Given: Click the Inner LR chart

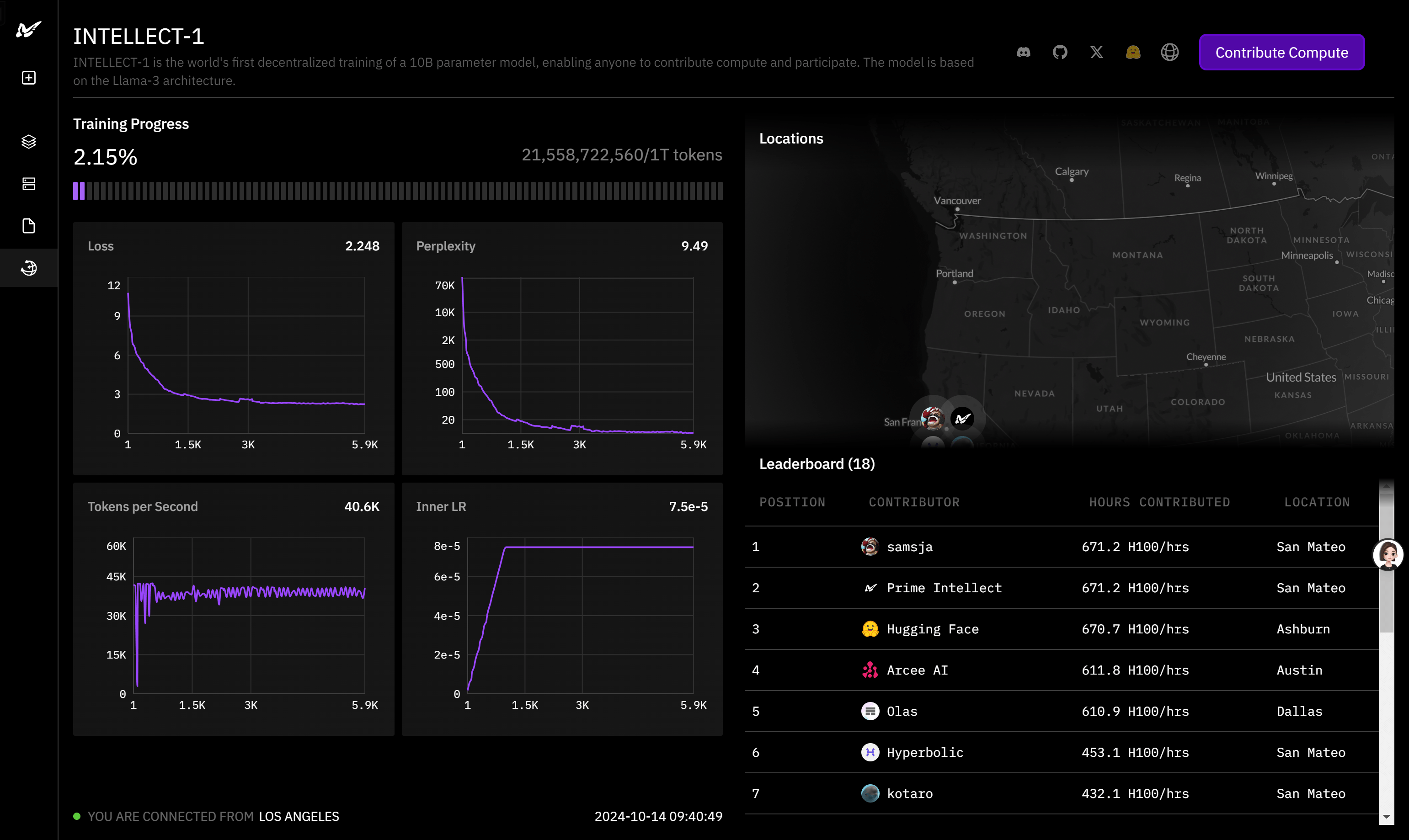Looking at the screenshot, I should click(x=580, y=615).
